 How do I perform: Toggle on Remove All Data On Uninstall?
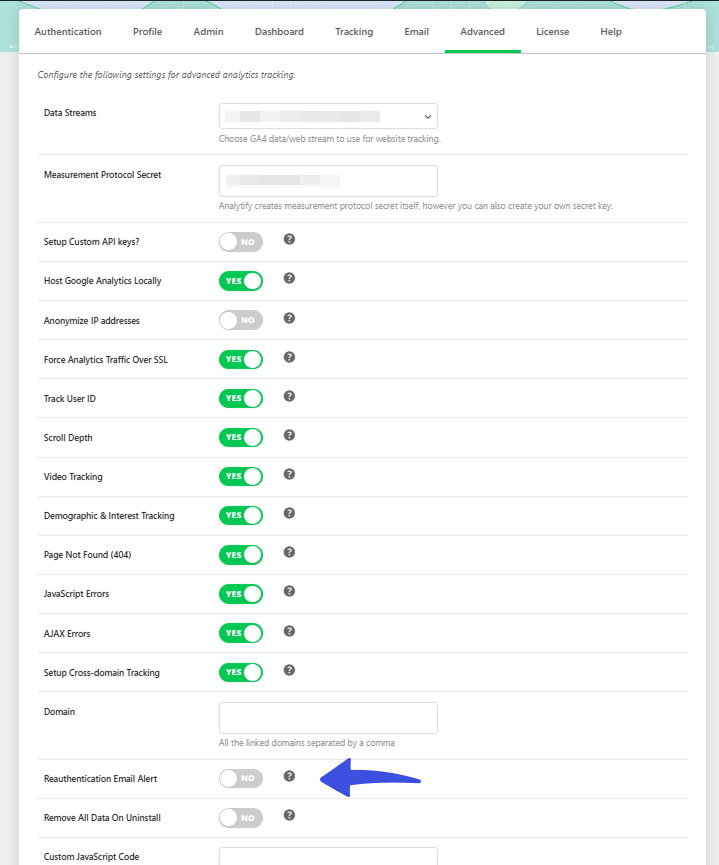pyautogui.click(x=240, y=816)
